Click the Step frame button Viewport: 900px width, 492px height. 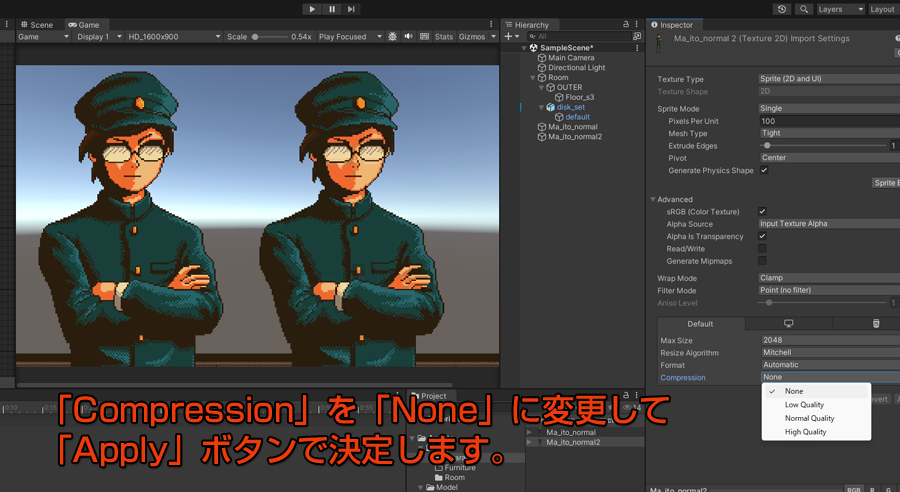[x=351, y=9]
